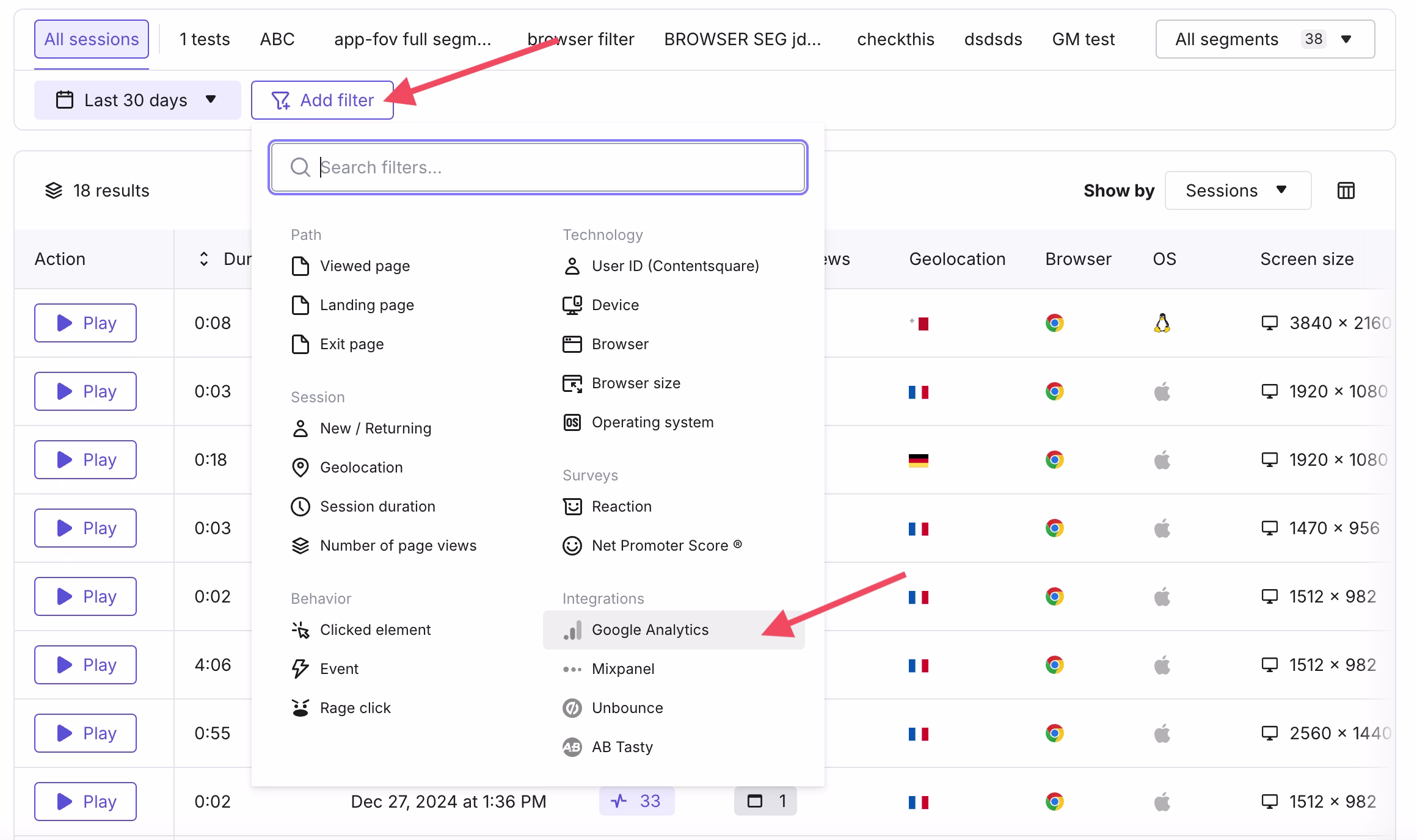The height and width of the screenshot is (840, 1417).
Task: Switch to the All sessions tab
Action: (x=92, y=39)
